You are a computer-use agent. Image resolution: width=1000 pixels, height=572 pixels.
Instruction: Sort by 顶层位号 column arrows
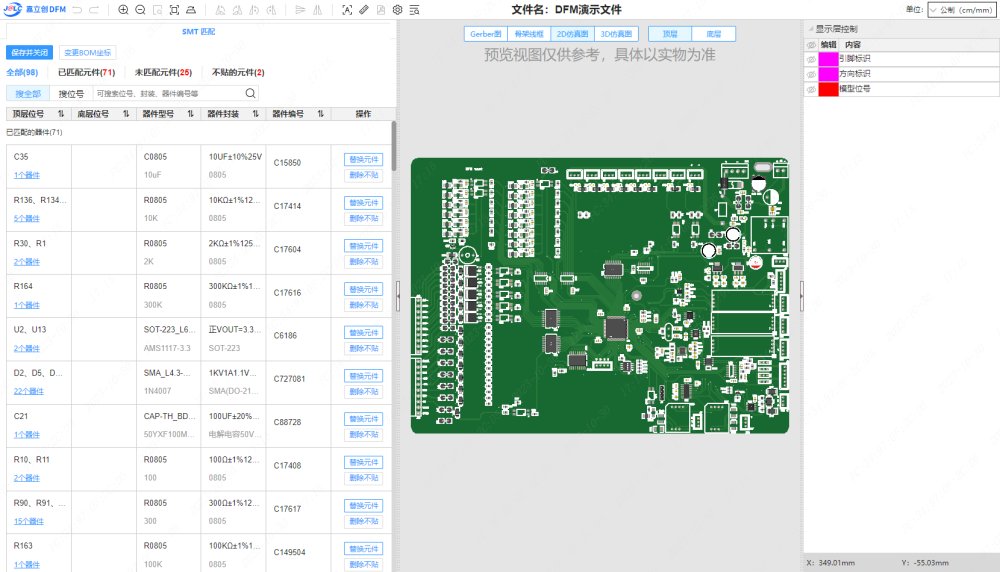pyautogui.click(x=61, y=114)
